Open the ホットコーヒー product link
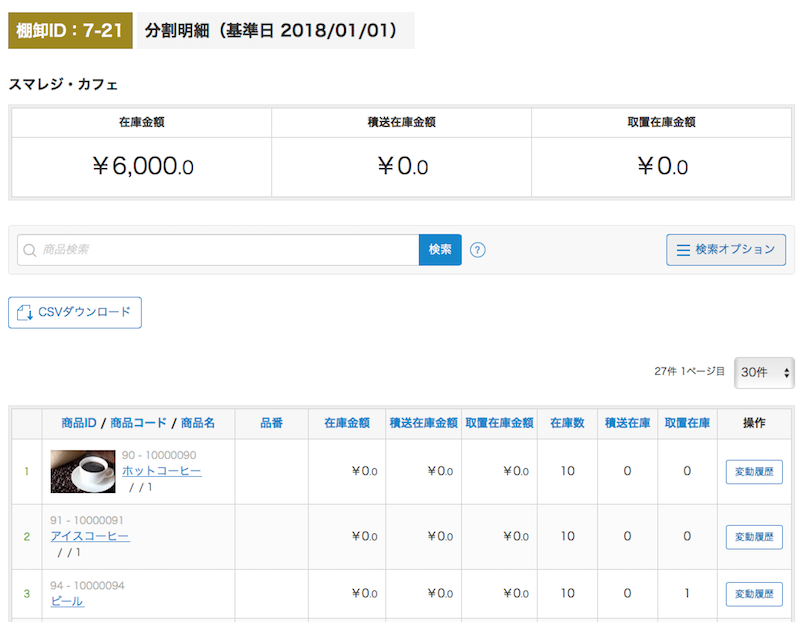 pos(162,471)
